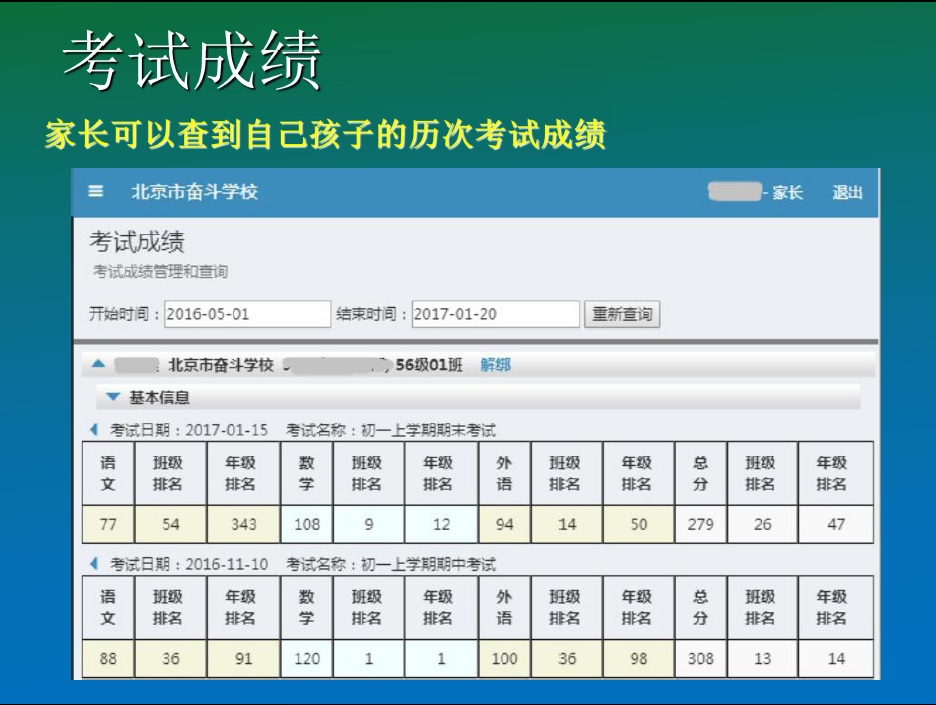The image size is (936, 705).
Task: Click the 退出 logout link
Action: pos(847,193)
